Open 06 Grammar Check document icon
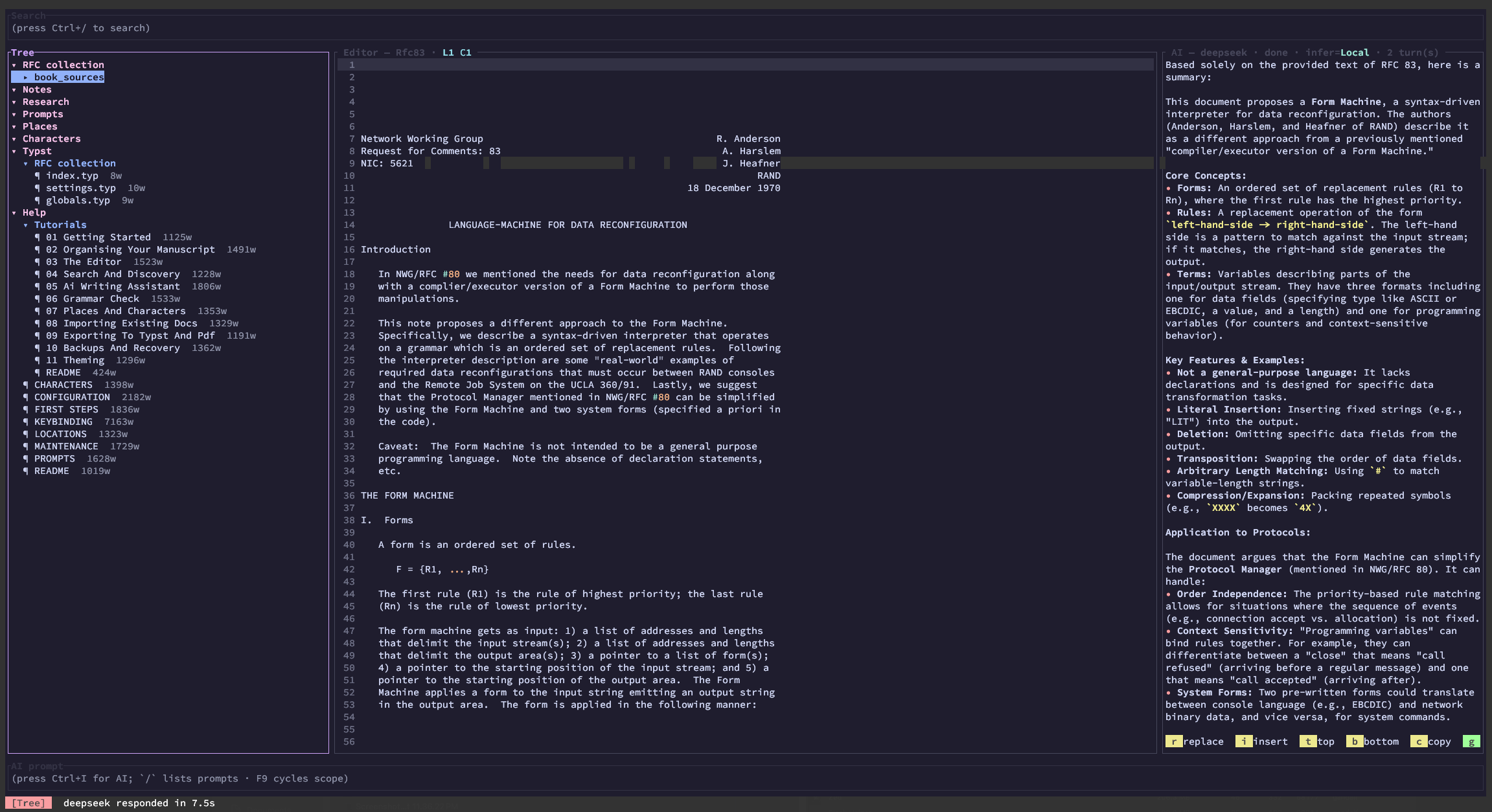 click(37, 299)
